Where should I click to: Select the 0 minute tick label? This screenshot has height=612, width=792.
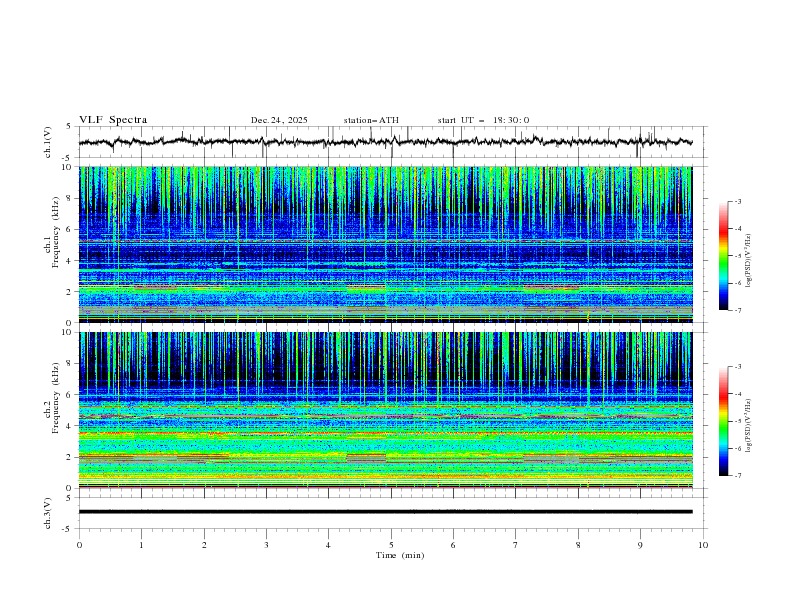79,545
